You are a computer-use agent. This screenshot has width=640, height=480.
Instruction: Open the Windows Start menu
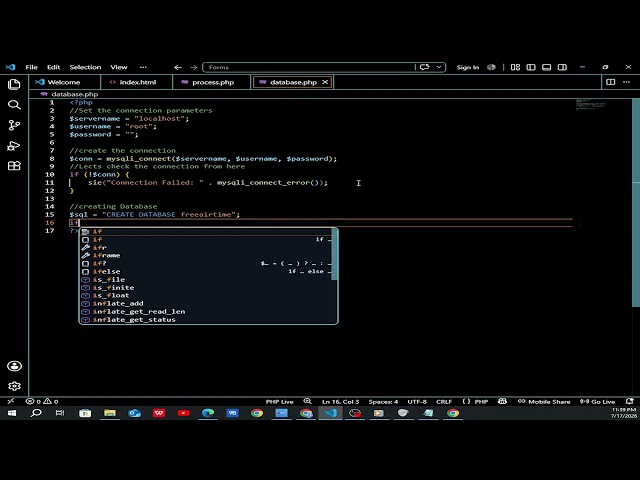tap(12, 413)
